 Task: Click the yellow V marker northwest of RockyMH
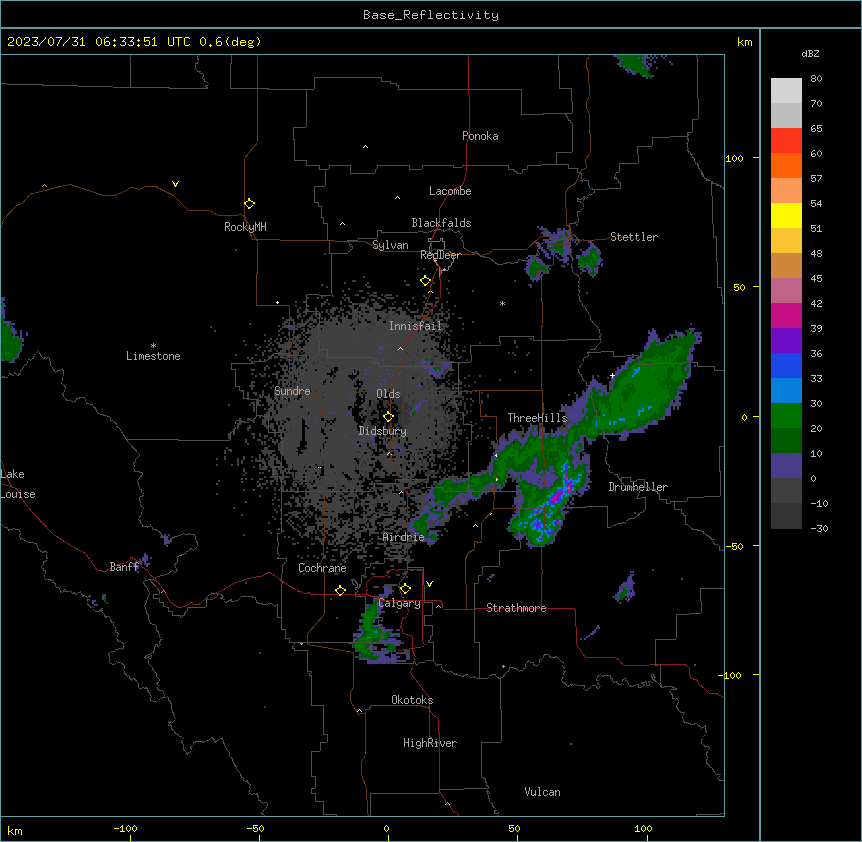click(175, 184)
